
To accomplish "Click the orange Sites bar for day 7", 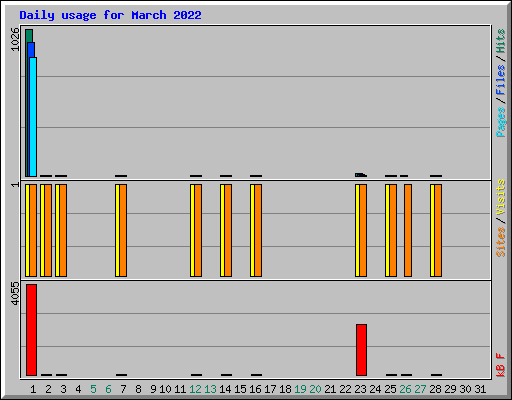I will (123, 230).
